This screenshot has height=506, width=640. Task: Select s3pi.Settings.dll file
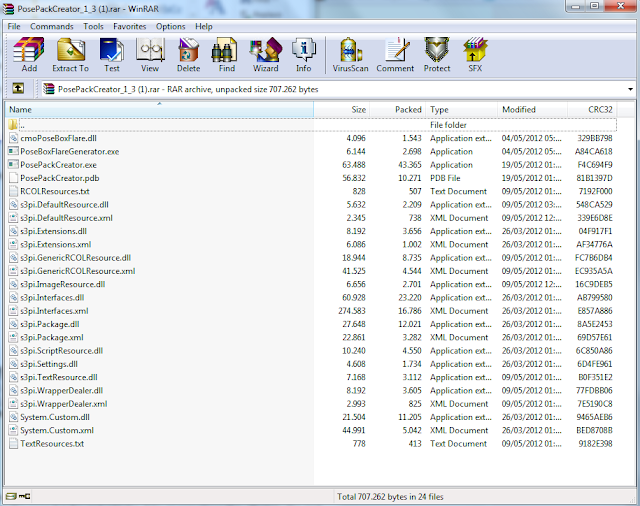(x=49, y=364)
